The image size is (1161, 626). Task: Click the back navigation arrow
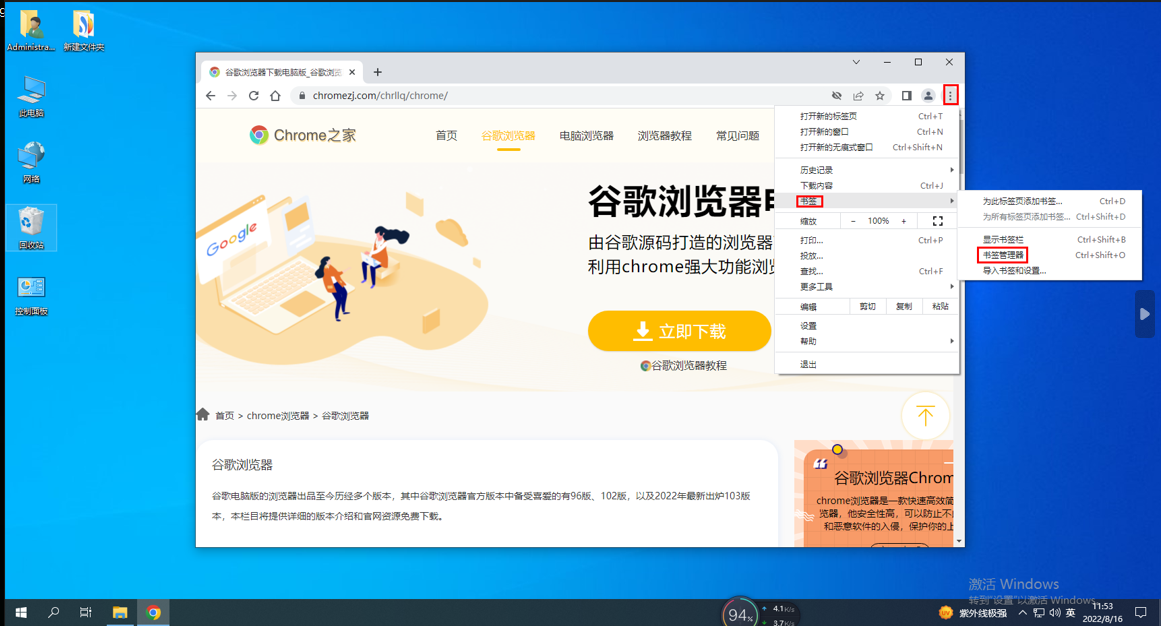[210, 95]
